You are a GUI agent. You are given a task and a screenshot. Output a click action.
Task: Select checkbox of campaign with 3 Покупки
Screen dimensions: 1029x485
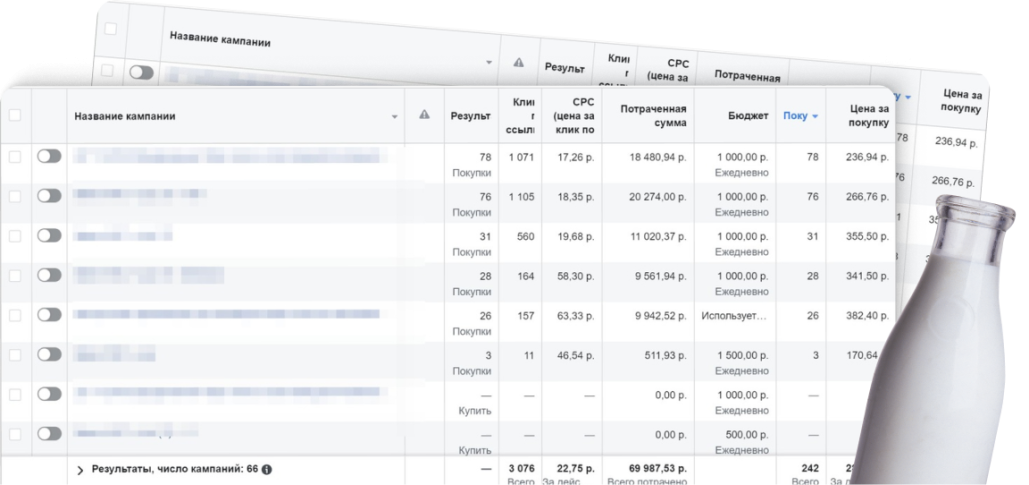click(14, 355)
